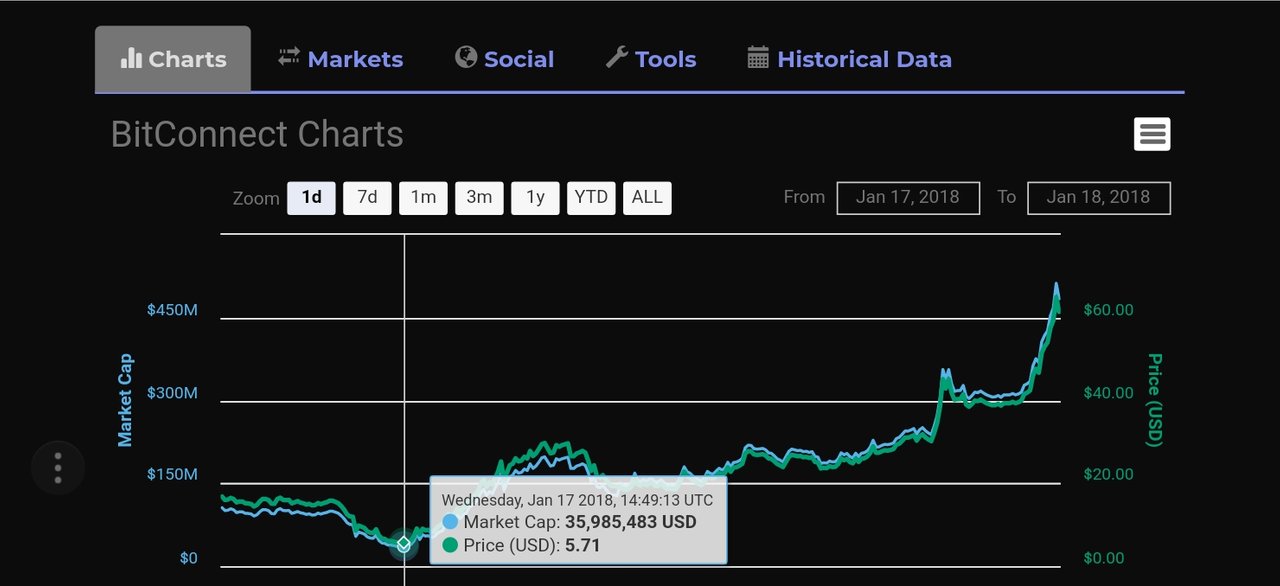This screenshot has width=1280, height=586.
Task: Click the BitConnect Charts heading
Action: pos(257,134)
